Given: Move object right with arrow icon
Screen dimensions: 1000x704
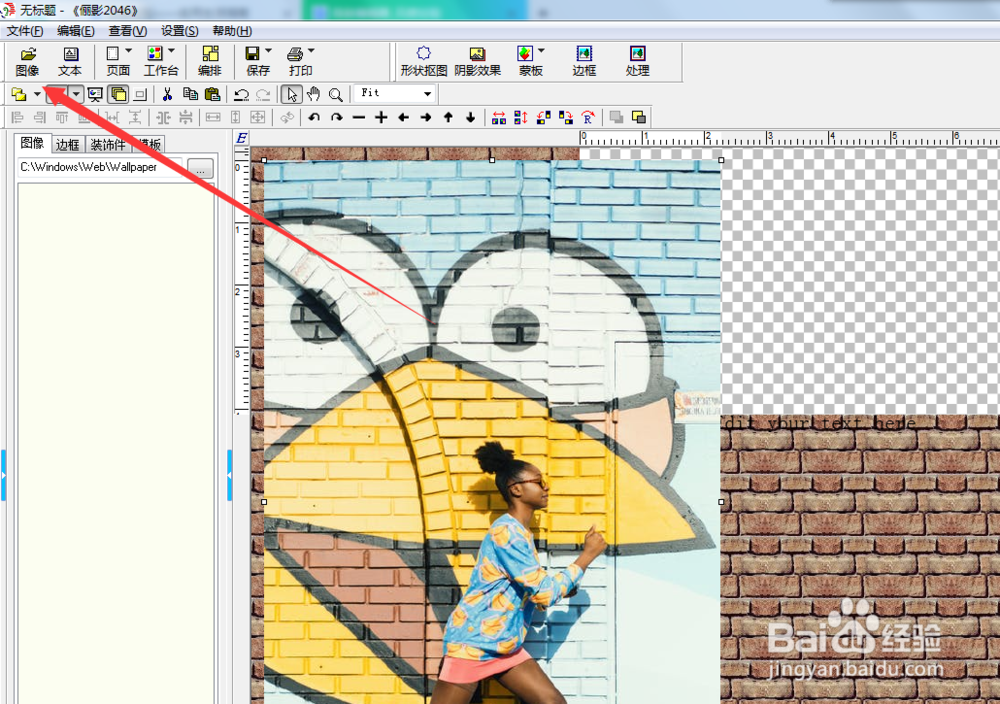Looking at the screenshot, I should 425,117.
